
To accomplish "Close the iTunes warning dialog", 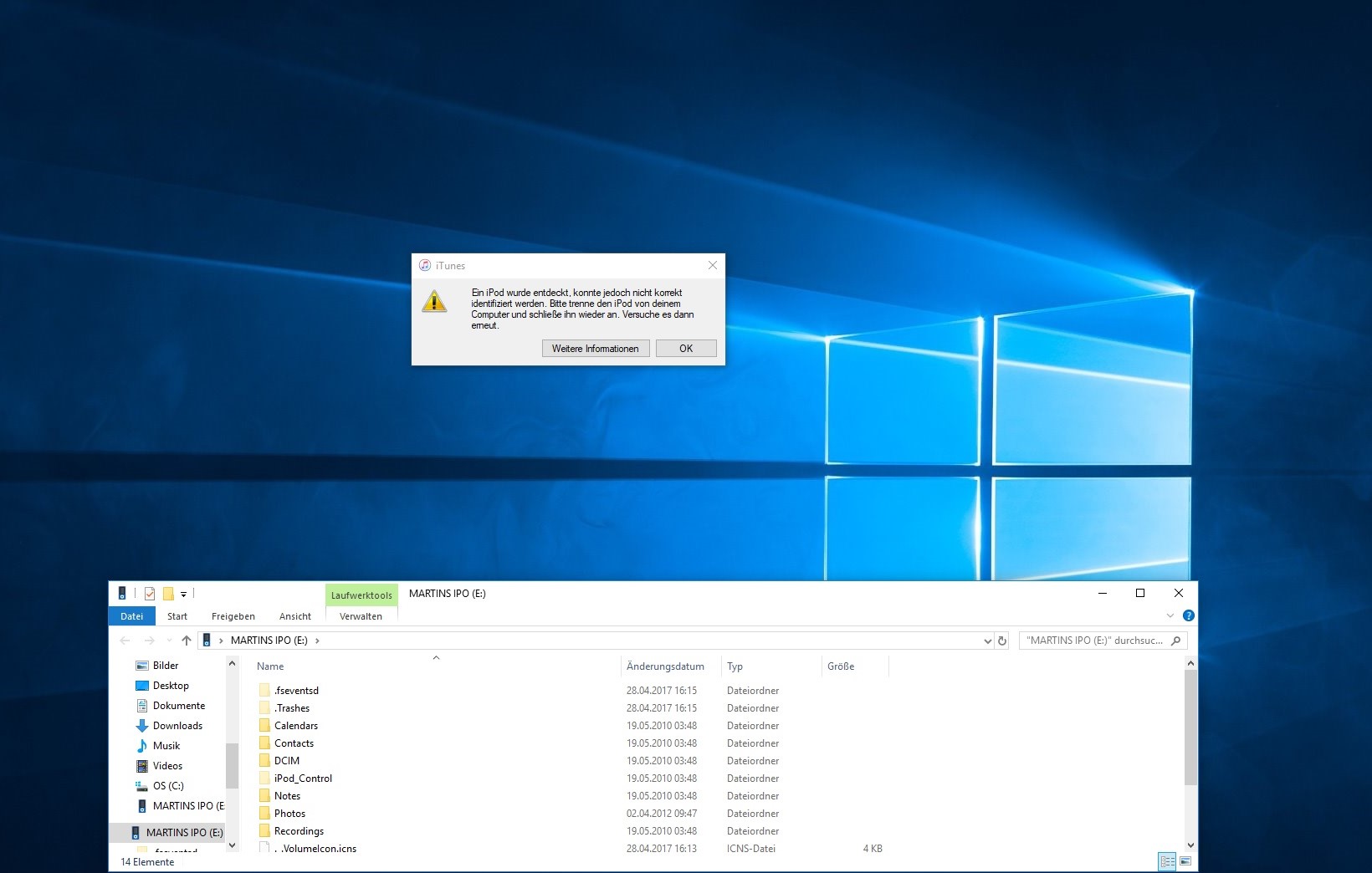I will [x=712, y=265].
